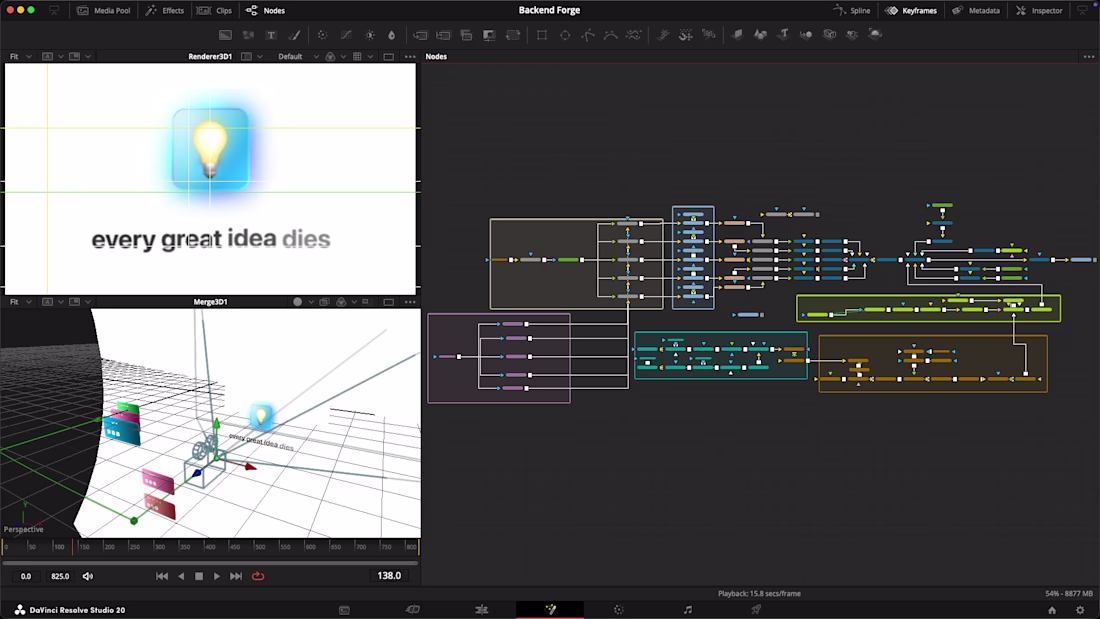1100x619 pixels.
Task: Stop playback
Action: (x=199, y=576)
